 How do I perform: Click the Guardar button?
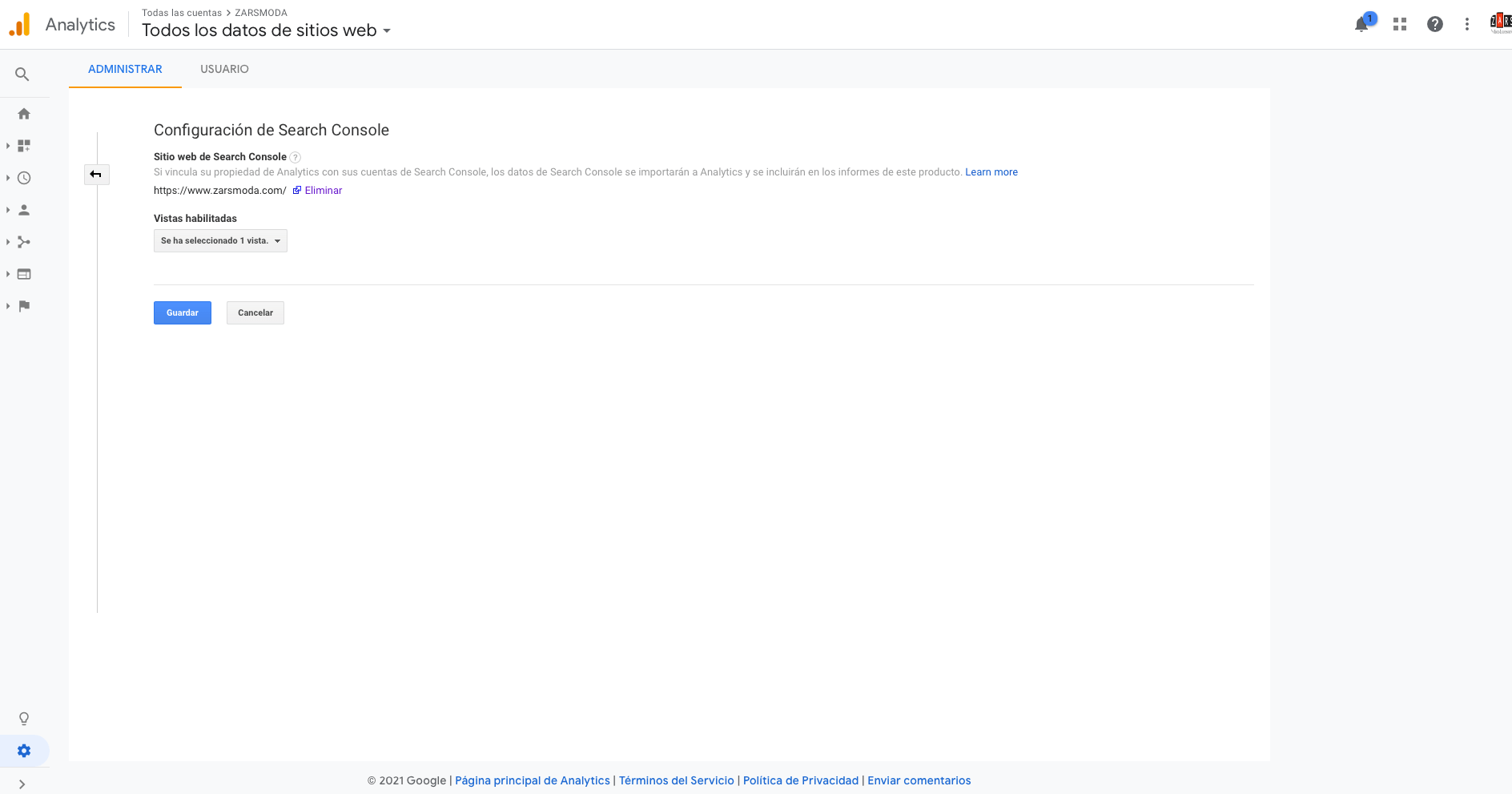coord(183,312)
